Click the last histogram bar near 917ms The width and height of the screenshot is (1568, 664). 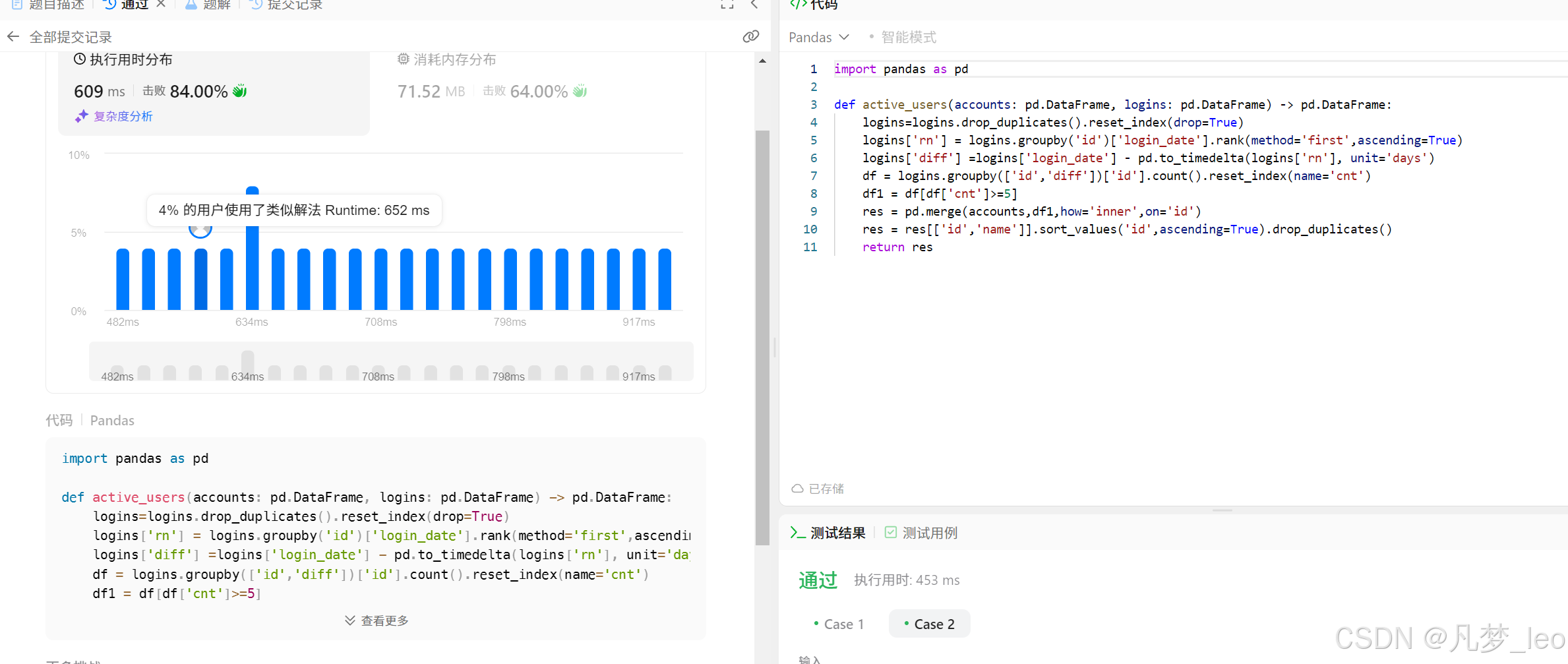click(665, 280)
